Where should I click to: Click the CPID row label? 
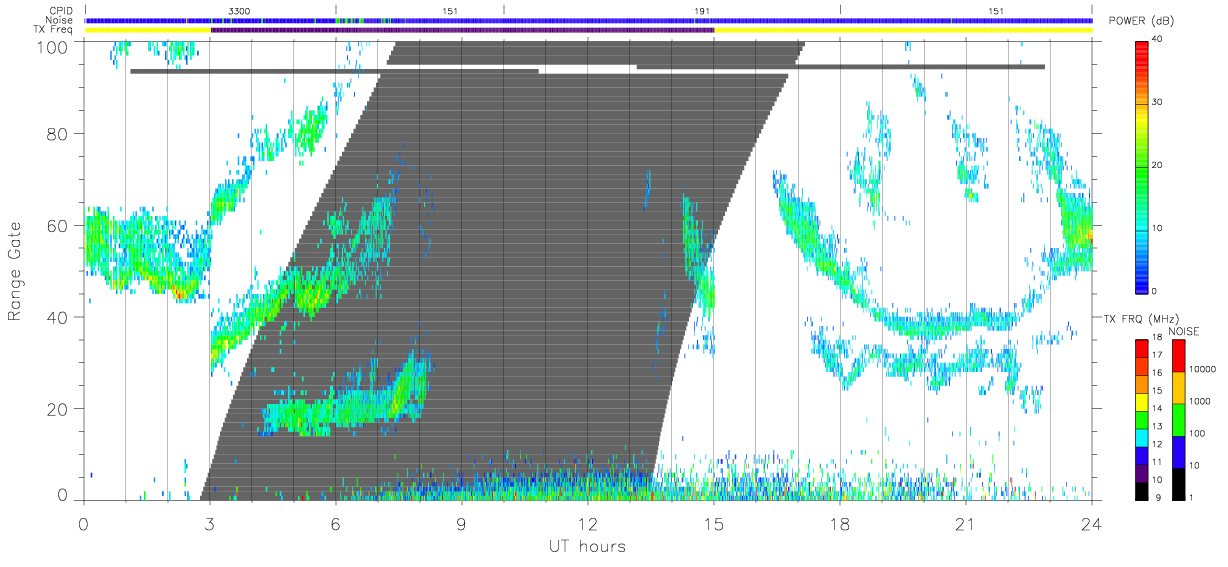tap(60, 10)
